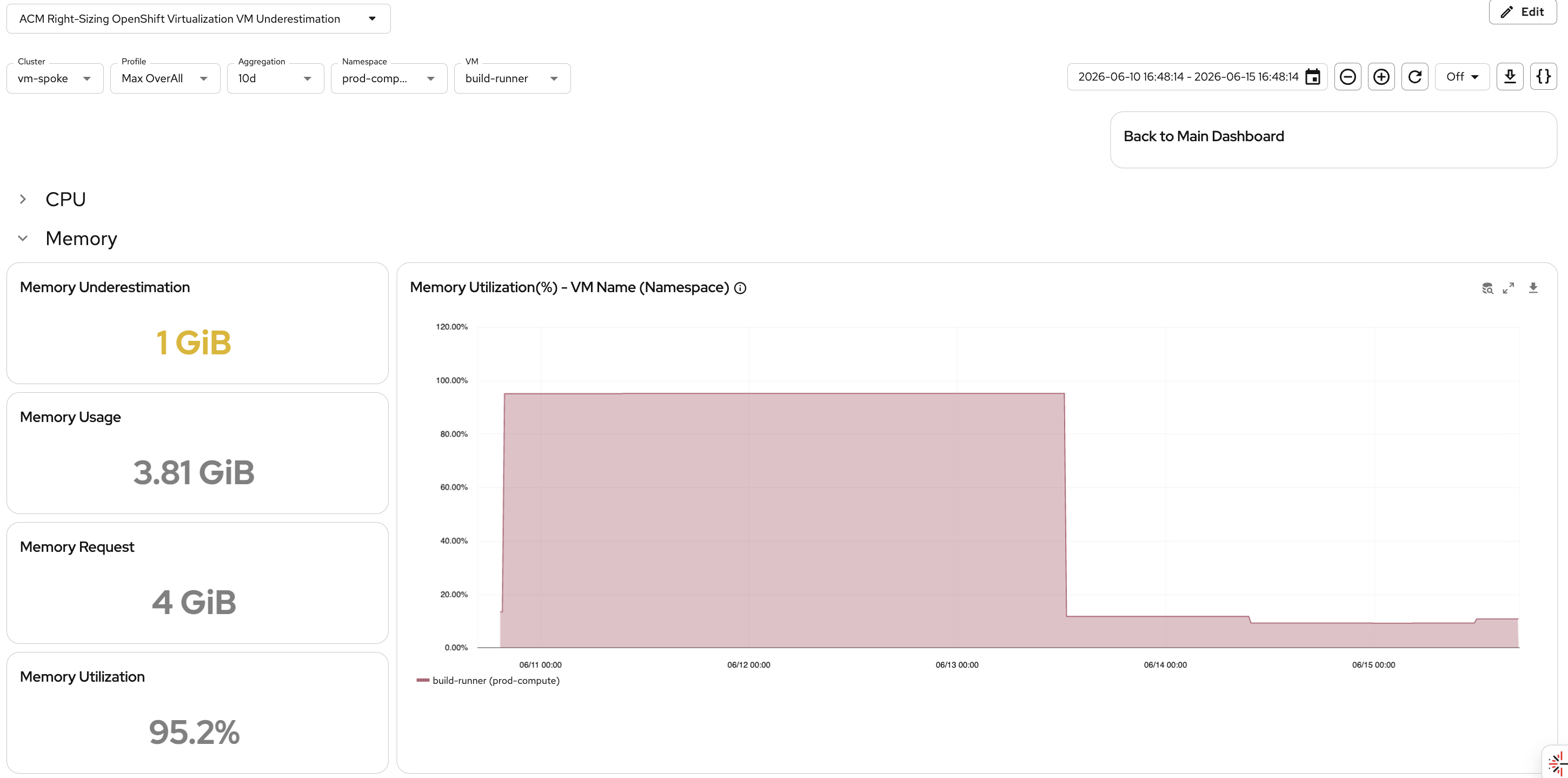The height and width of the screenshot is (778, 1568).
Task: Click the Memory Request panel title
Action: 77,546
